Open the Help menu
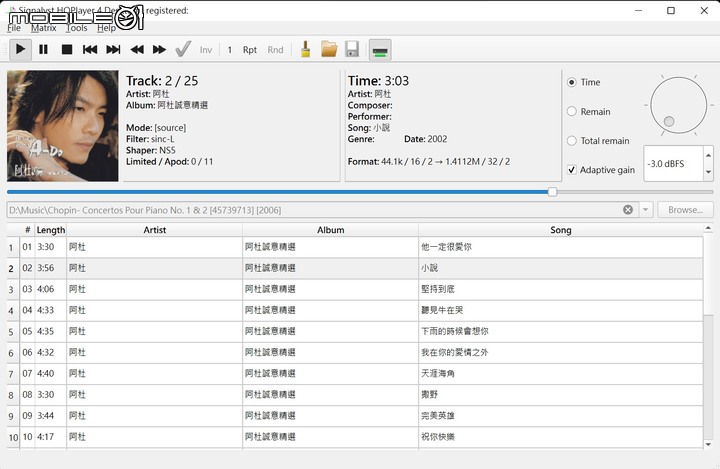 [x=106, y=28]
